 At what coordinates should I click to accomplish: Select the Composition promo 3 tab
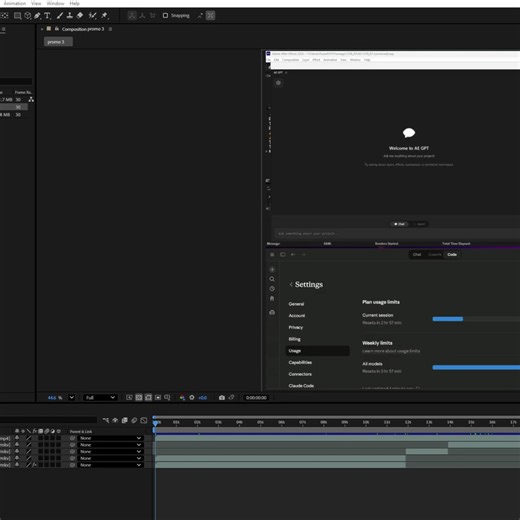[x=83, y=29]
